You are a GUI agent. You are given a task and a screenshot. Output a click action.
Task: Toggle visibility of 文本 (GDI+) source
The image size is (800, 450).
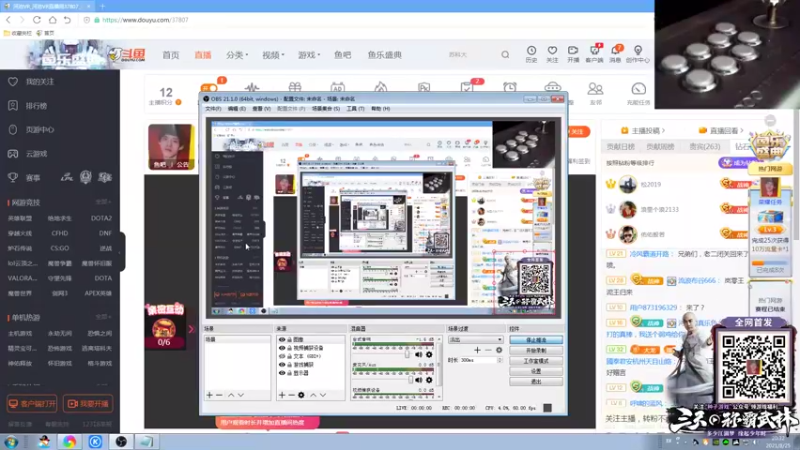(282, 356)
